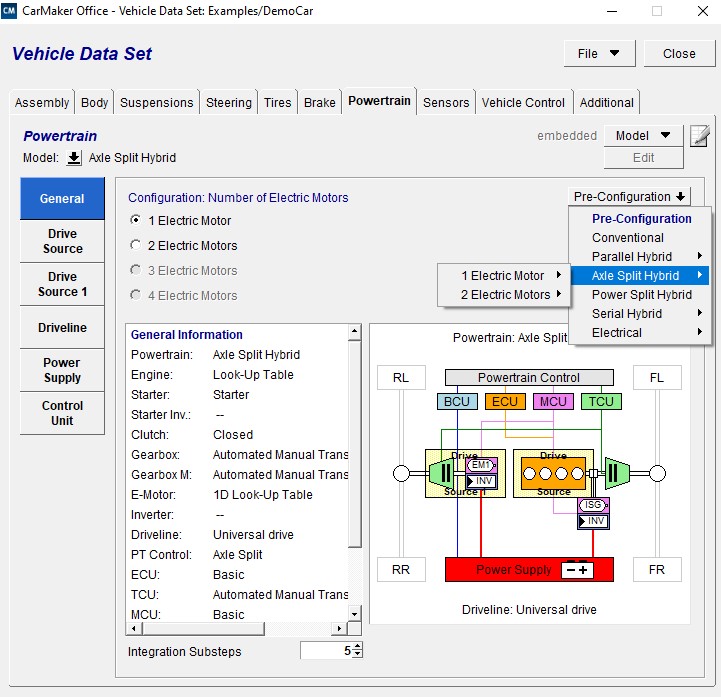Viewport: 721px width, 697px height.
Task: Click the ISG starter generator symbol
Action: [593, 505]
